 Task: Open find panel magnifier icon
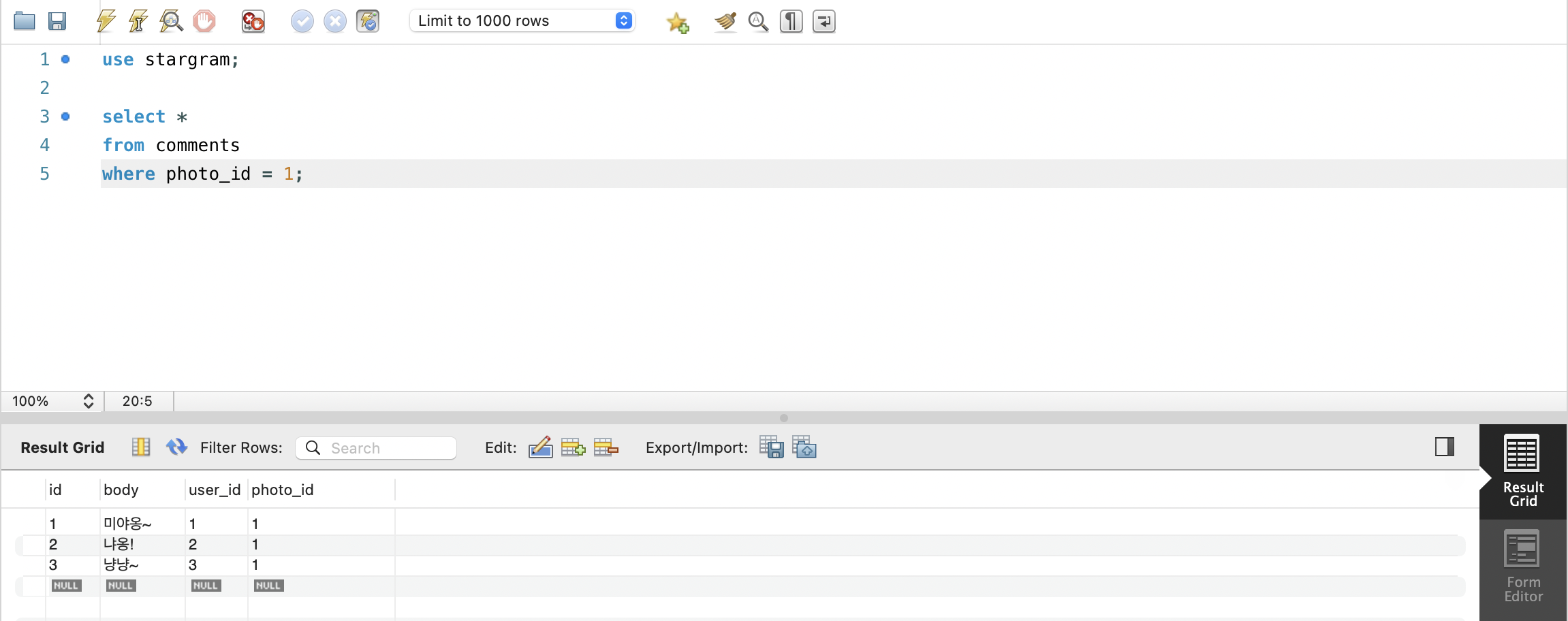pos(758,22)
